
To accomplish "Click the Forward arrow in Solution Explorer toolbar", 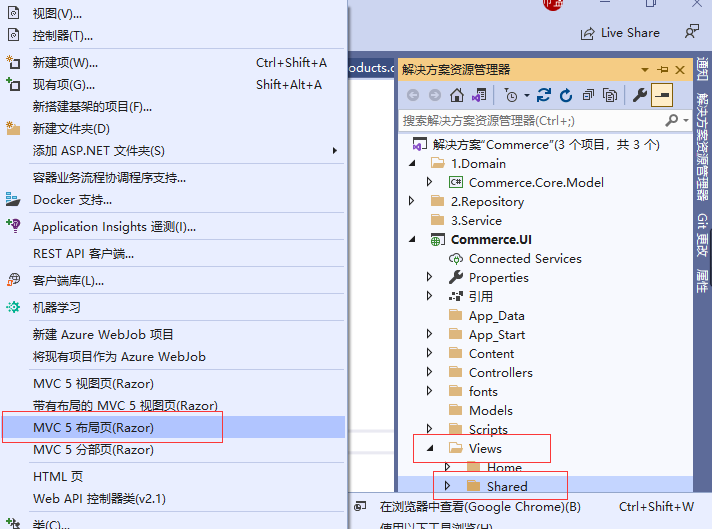I will pos(435,95).
